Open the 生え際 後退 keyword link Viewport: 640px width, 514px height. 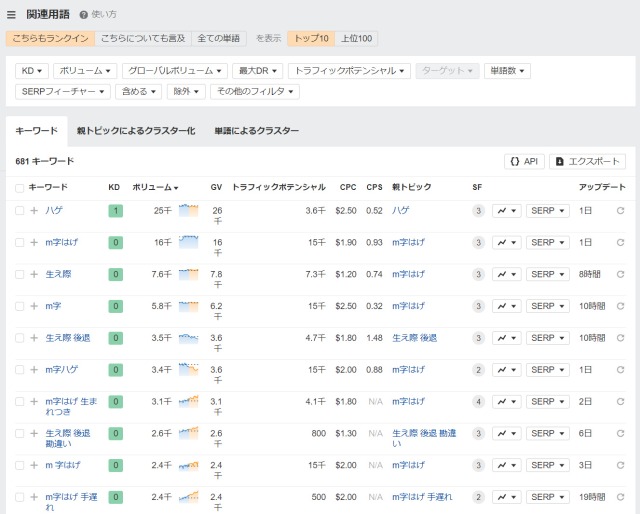pos(68,338)
